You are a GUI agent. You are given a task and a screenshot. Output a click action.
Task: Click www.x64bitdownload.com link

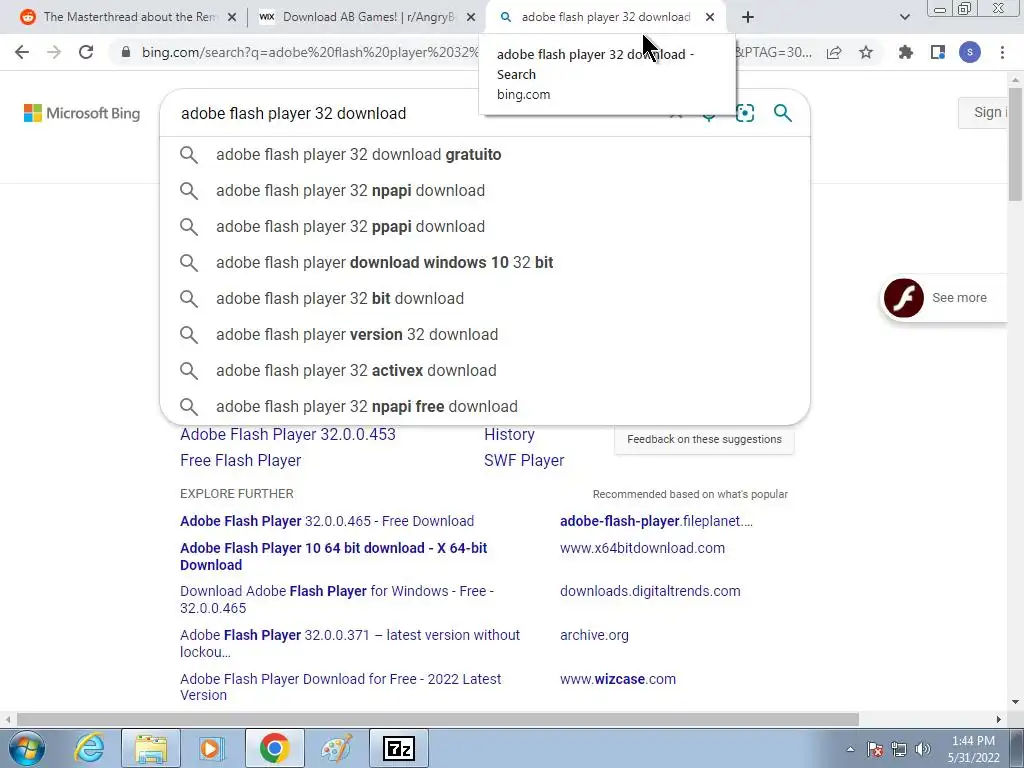click(x=643, y=548)
